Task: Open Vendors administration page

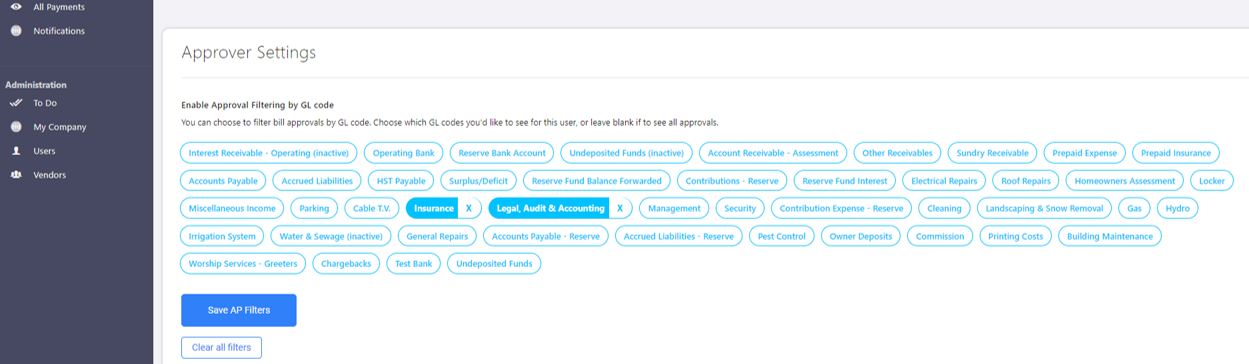Action: coord(50,175)
